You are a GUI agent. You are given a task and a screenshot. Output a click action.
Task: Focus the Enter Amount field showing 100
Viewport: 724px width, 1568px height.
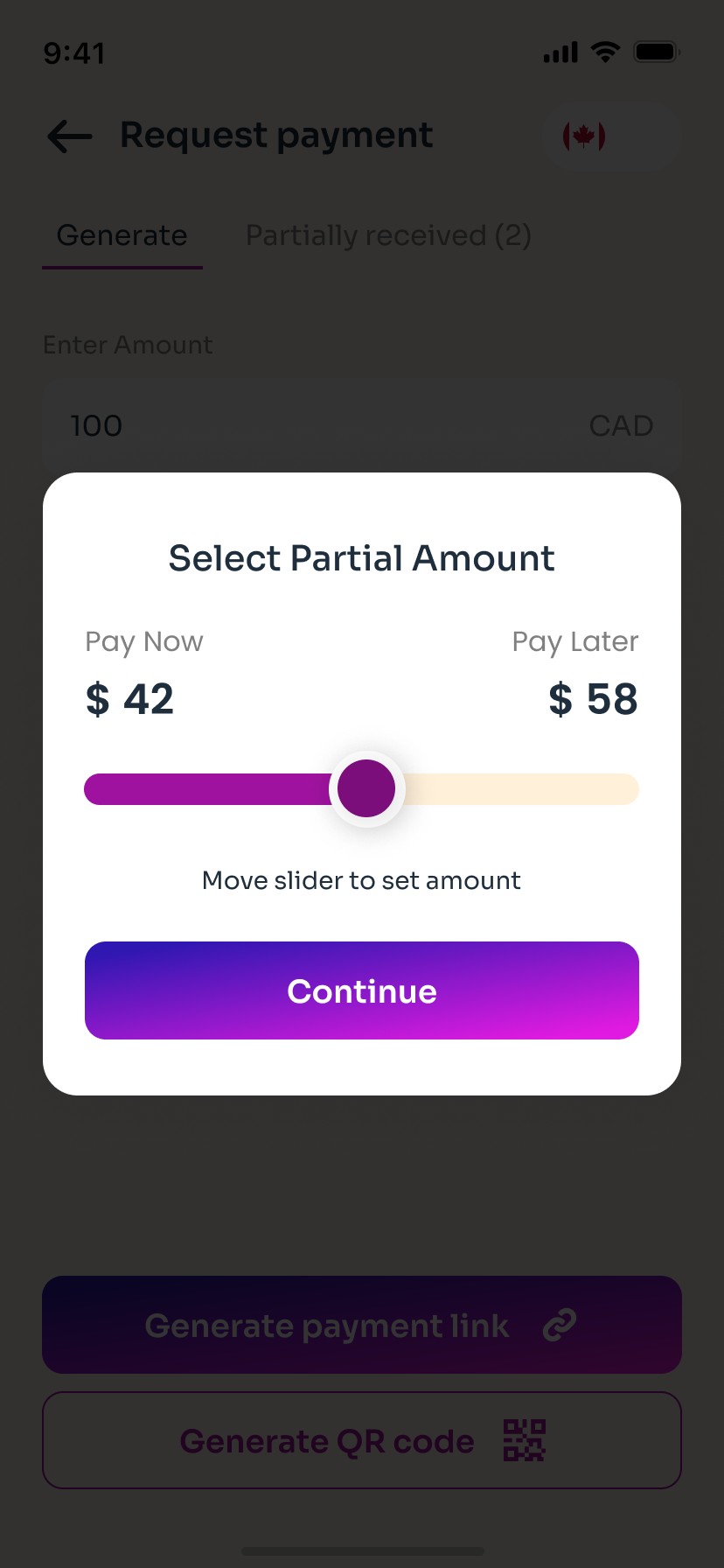click(362, 426)
